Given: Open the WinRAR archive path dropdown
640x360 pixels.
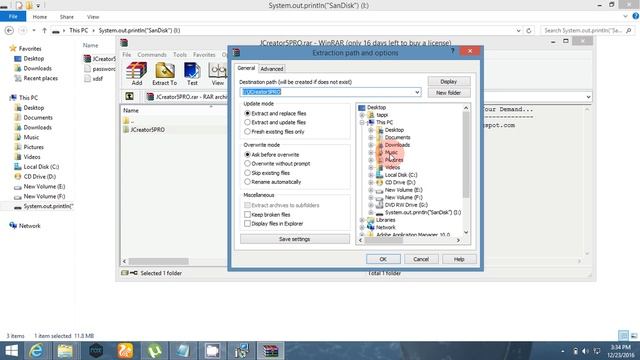Looking at the screenshot, I should pyautogui.click(x=588, y=97).
